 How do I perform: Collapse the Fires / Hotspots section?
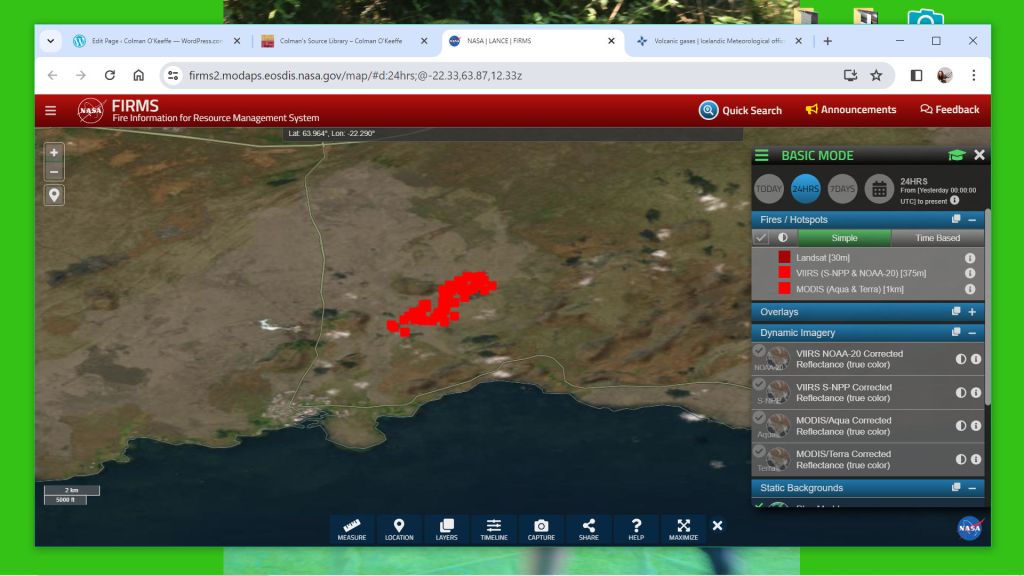(x=971, y=219)
